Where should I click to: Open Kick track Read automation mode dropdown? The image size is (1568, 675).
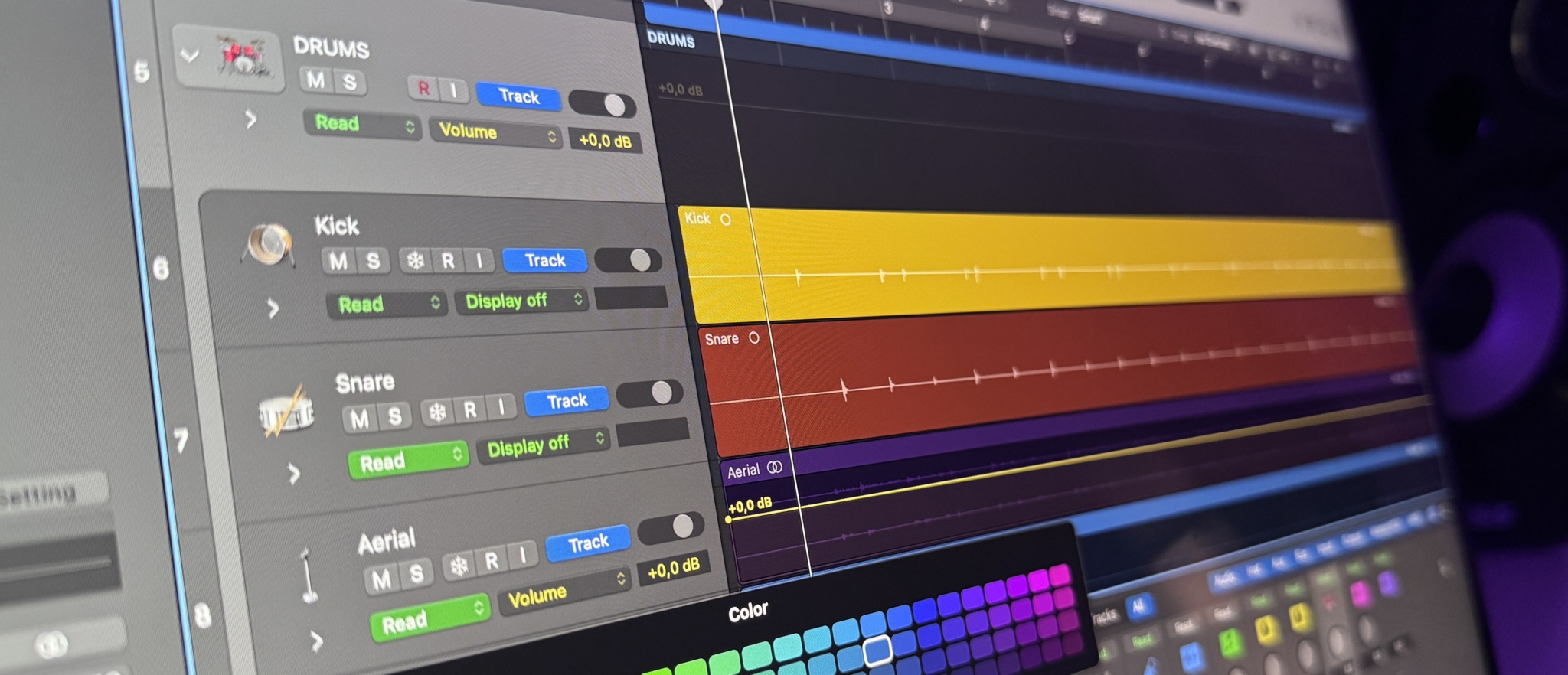point(386,304)
